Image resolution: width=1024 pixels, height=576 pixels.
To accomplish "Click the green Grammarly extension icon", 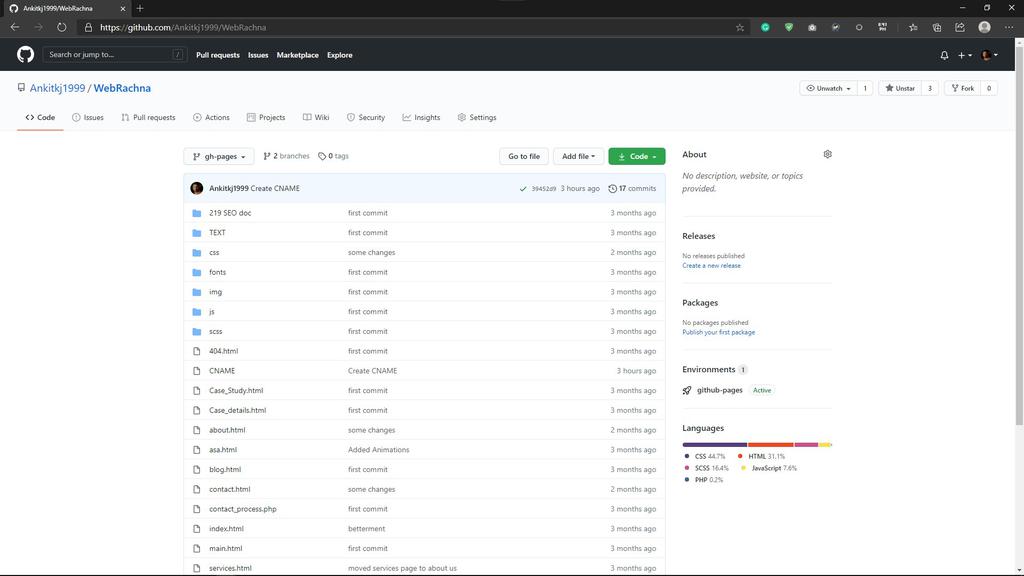I will 765,27.
